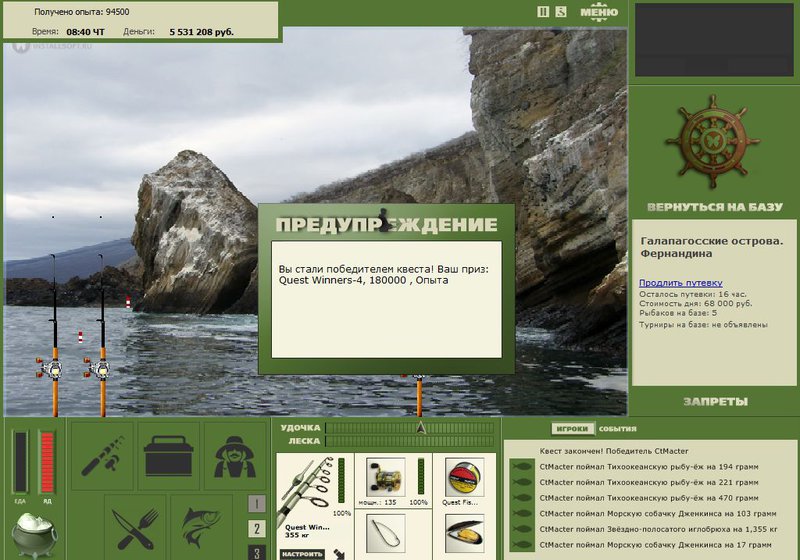The image size is (800, 560).
Task: Click the fish icon for the 470 грамм catch
Action: 521,498
